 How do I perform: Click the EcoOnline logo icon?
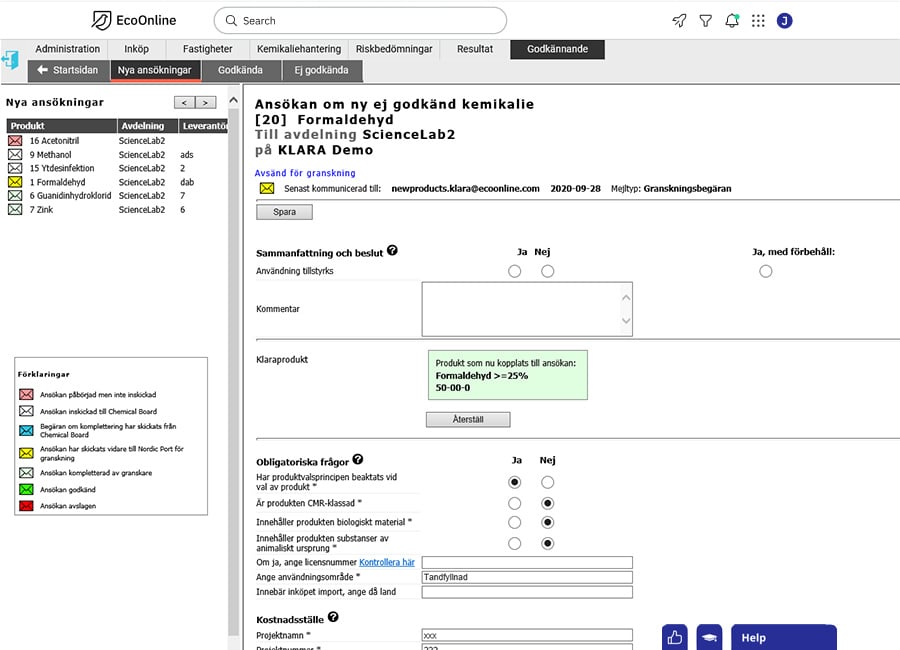click(102, 21)
